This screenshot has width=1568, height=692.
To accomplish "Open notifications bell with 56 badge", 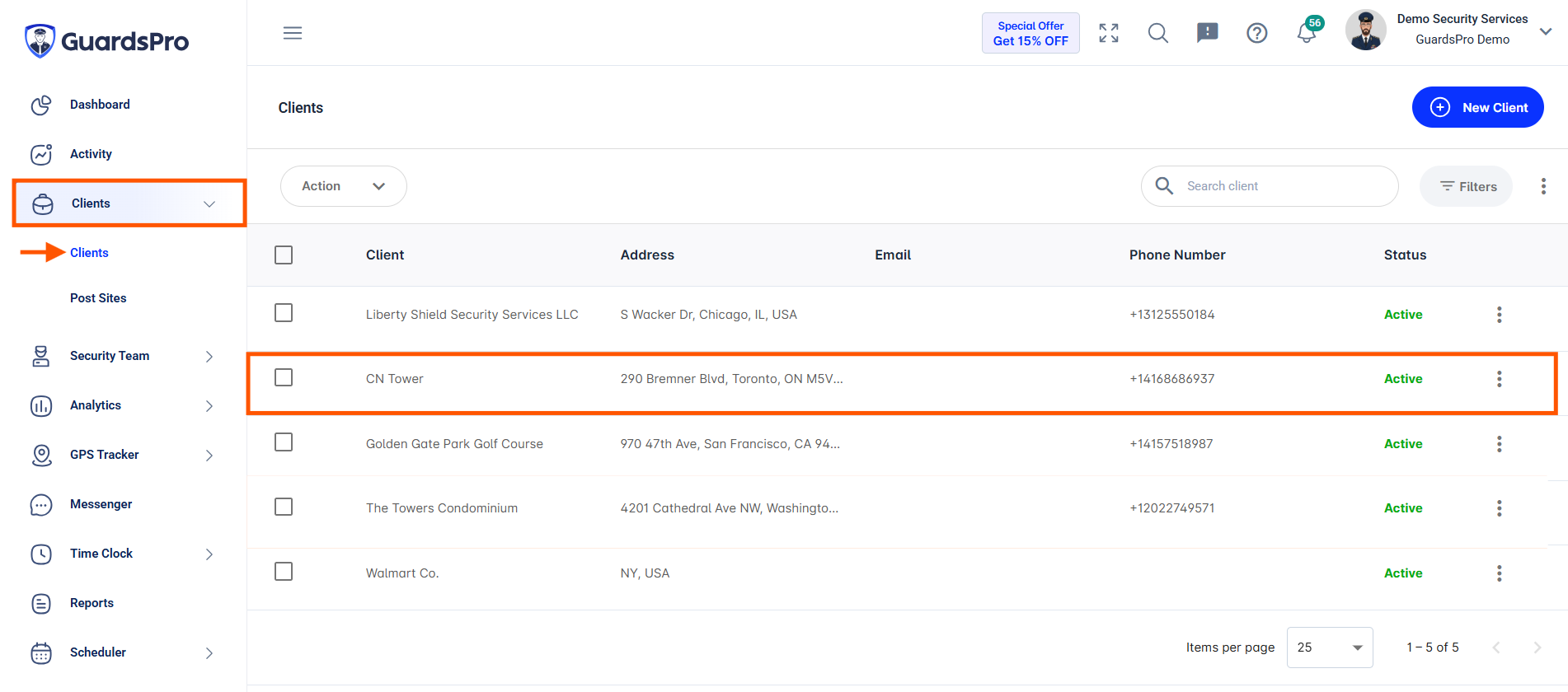I will point(1309,30).
